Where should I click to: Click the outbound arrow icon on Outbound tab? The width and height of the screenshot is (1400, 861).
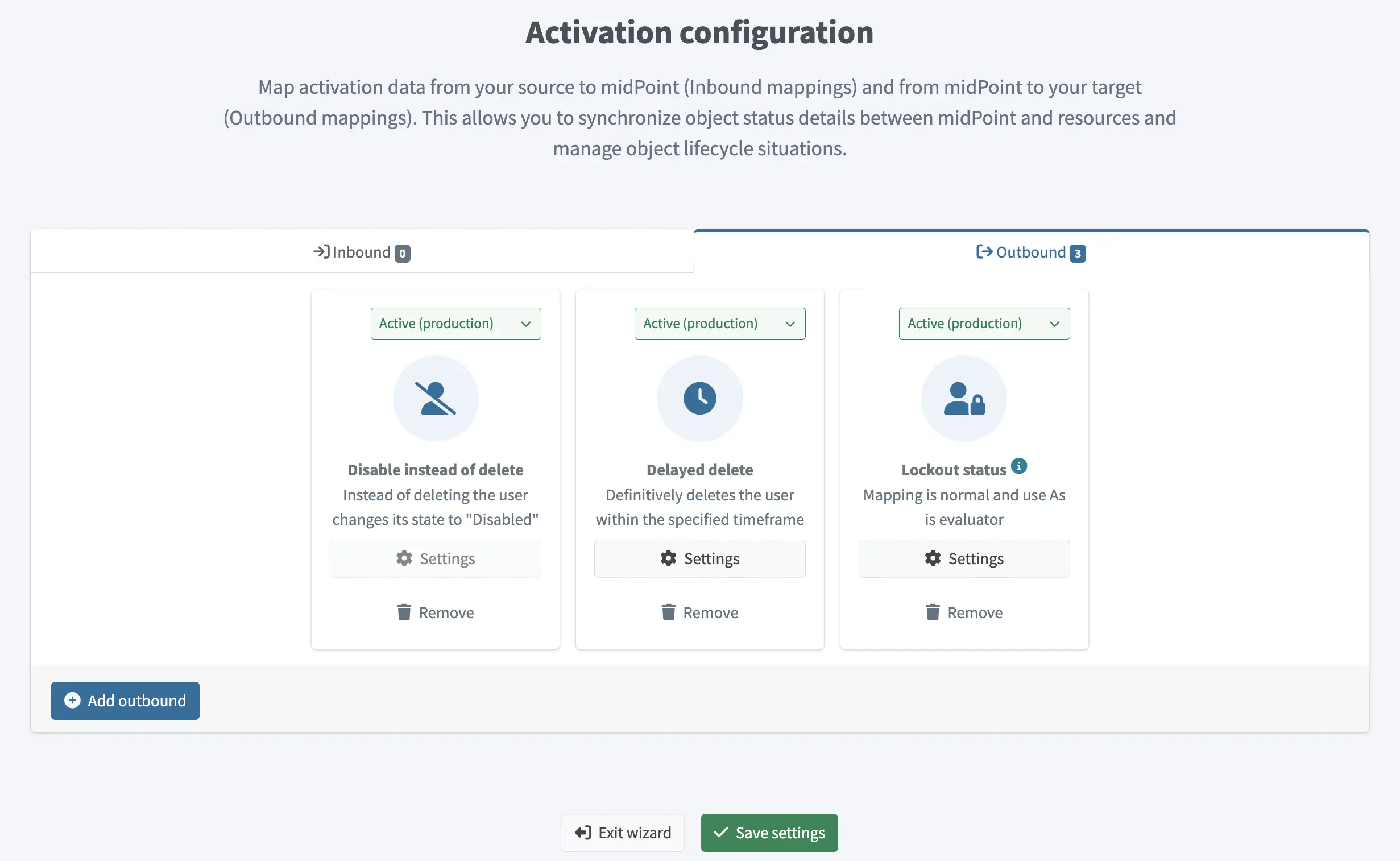[x=983, y=252]
